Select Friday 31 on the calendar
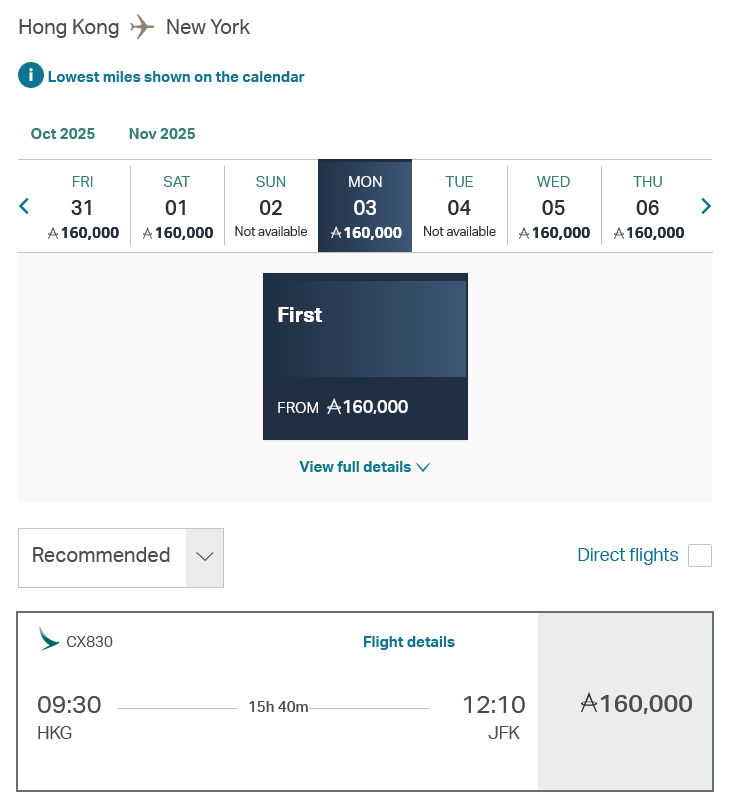731x802 pixels. click(x=83, y=207)
